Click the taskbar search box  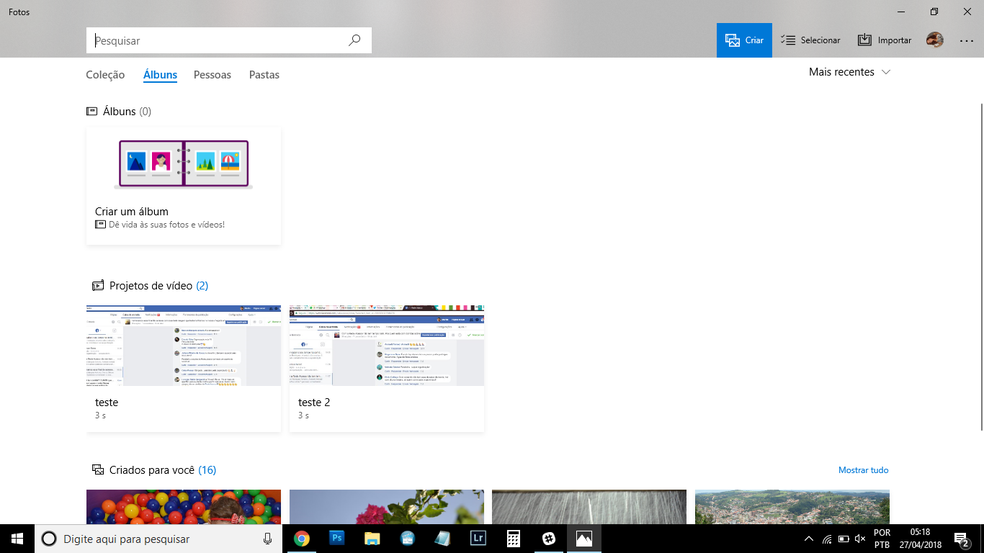coord(158,539)
